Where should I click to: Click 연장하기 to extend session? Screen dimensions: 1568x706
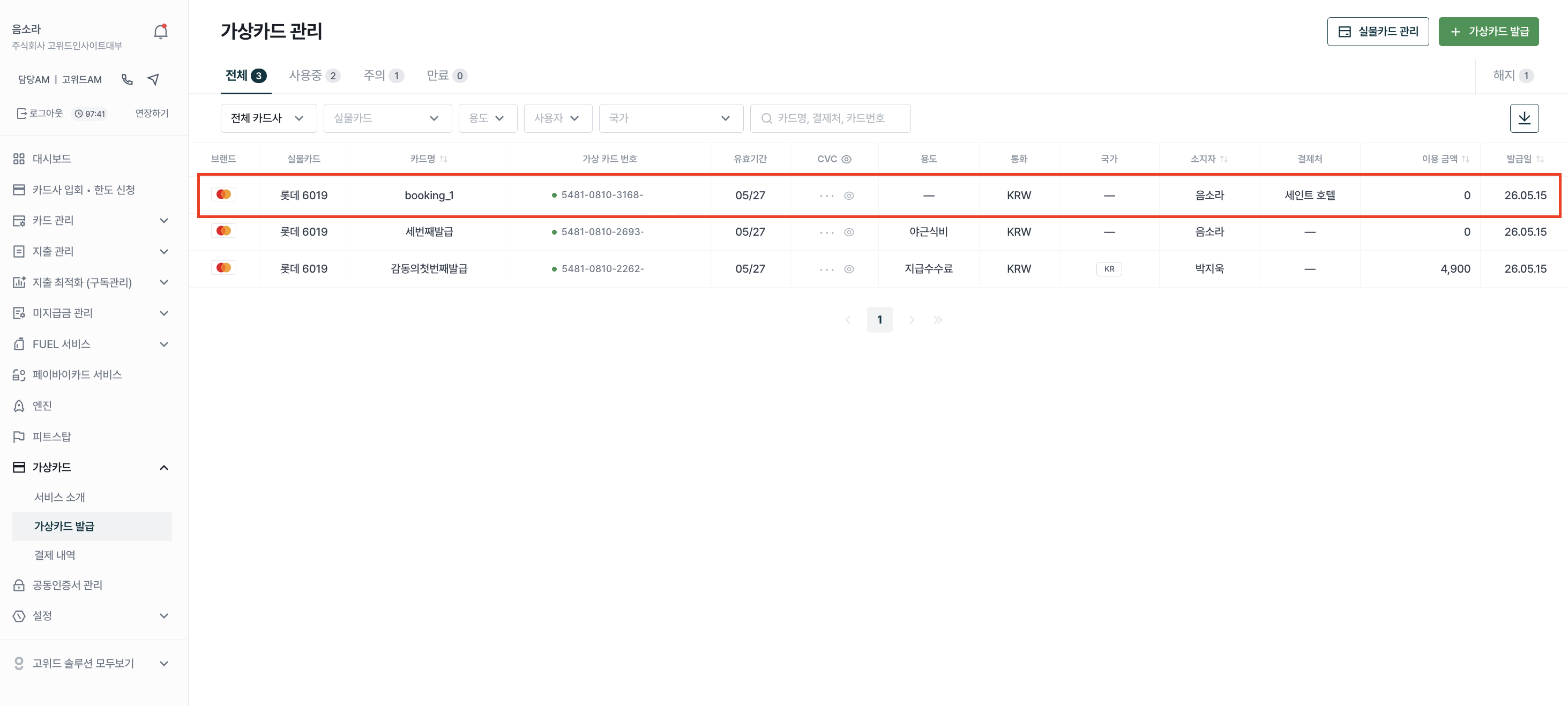coord(152,113)
